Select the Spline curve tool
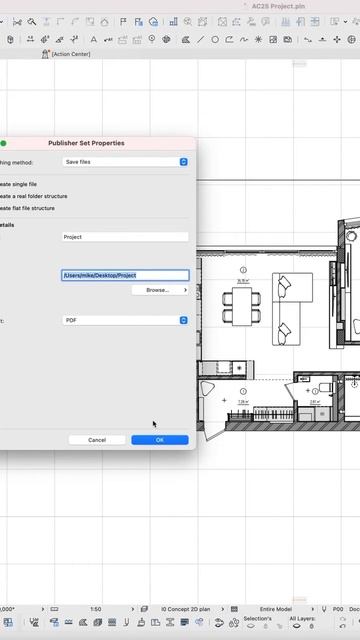This screenshot has height=640, width=360. tap(244, 40)
